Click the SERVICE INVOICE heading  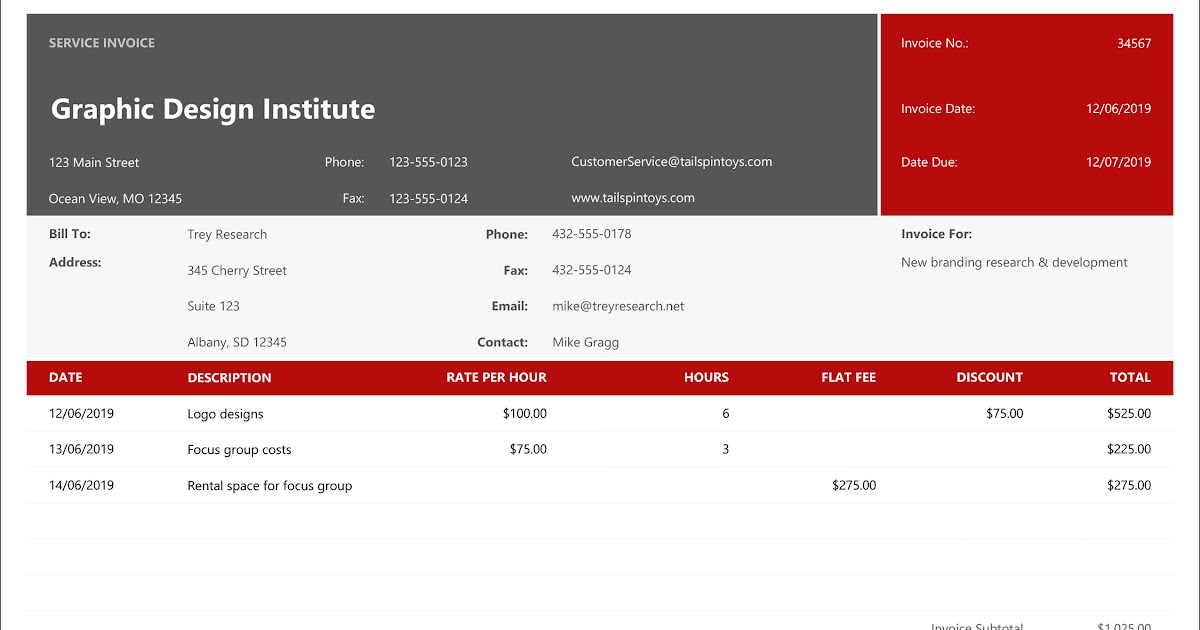[x=102, y=43]
